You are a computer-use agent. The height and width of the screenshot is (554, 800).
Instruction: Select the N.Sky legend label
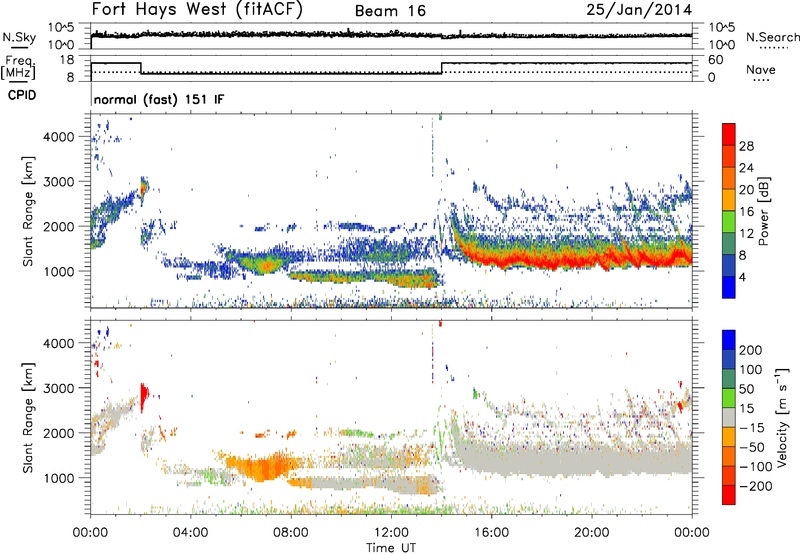19,37
